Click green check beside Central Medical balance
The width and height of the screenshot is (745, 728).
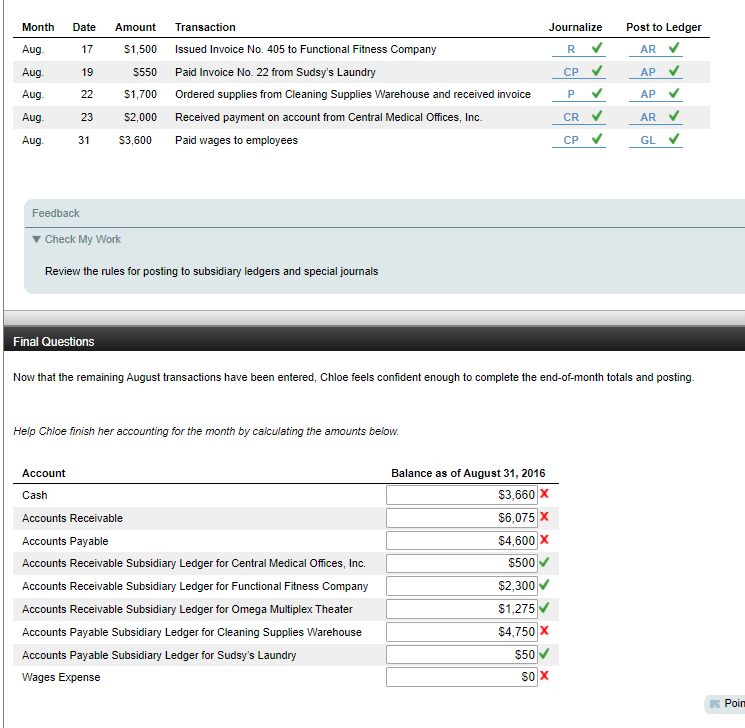tap(544, 562)
